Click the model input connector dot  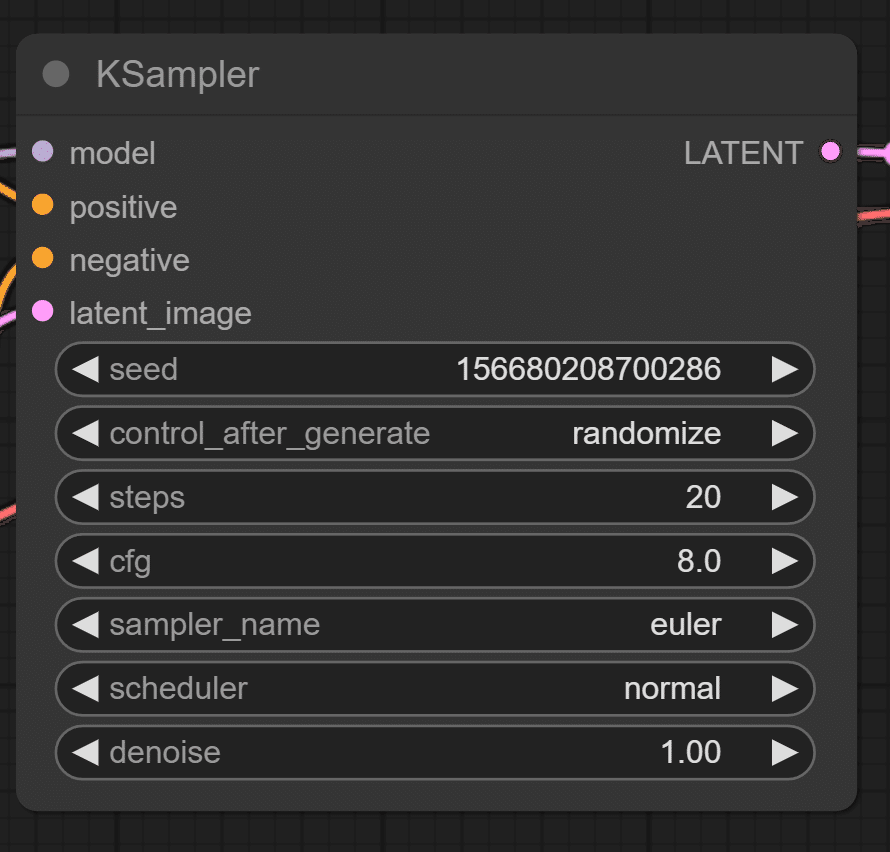43,152
